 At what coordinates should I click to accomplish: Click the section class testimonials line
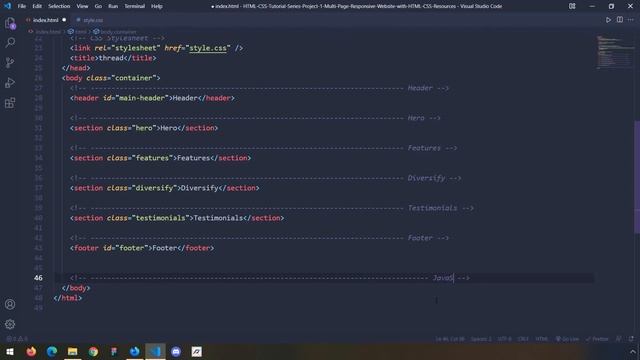[177, 218]
